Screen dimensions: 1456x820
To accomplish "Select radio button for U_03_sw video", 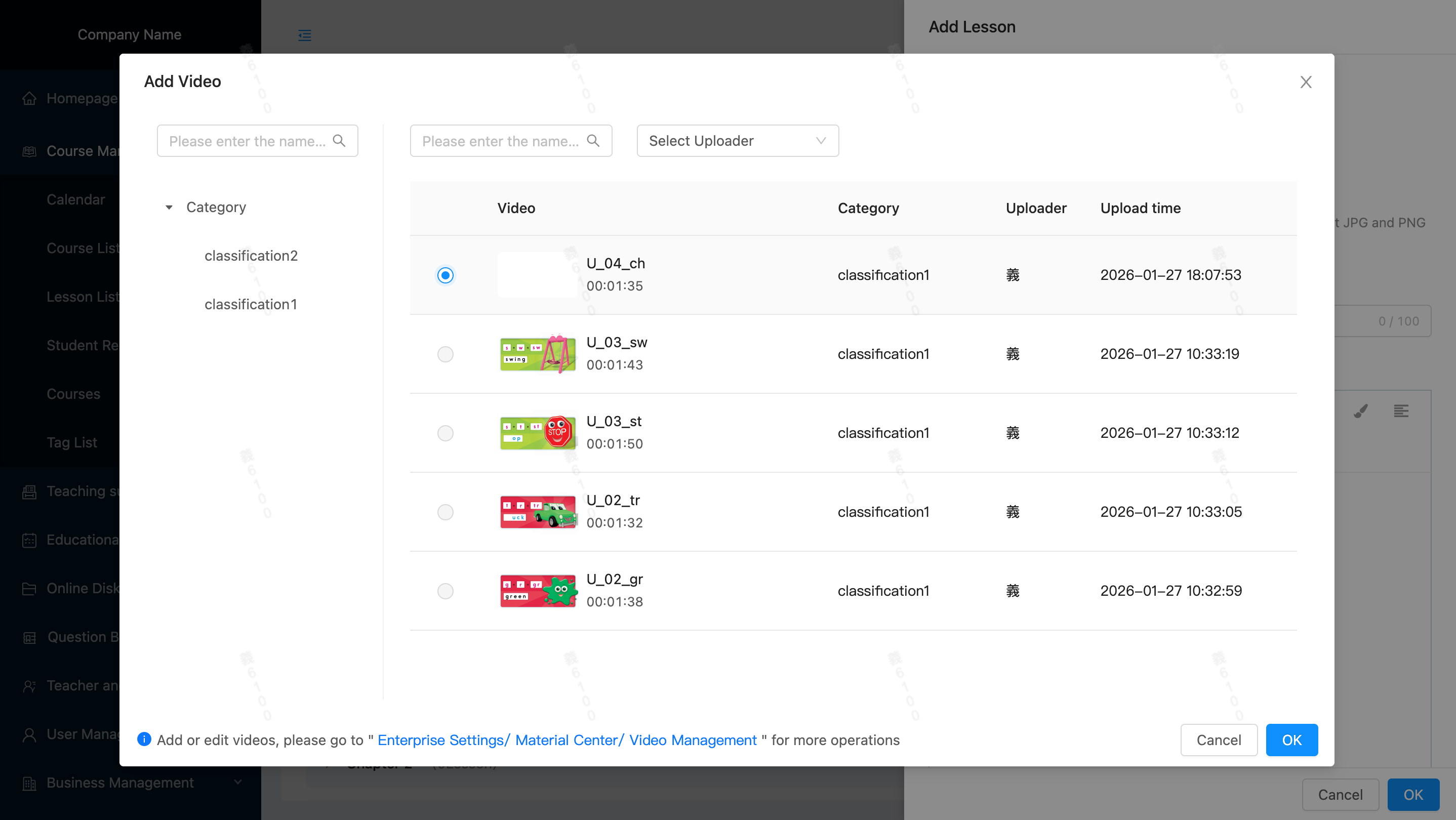I will coord(446,354).
